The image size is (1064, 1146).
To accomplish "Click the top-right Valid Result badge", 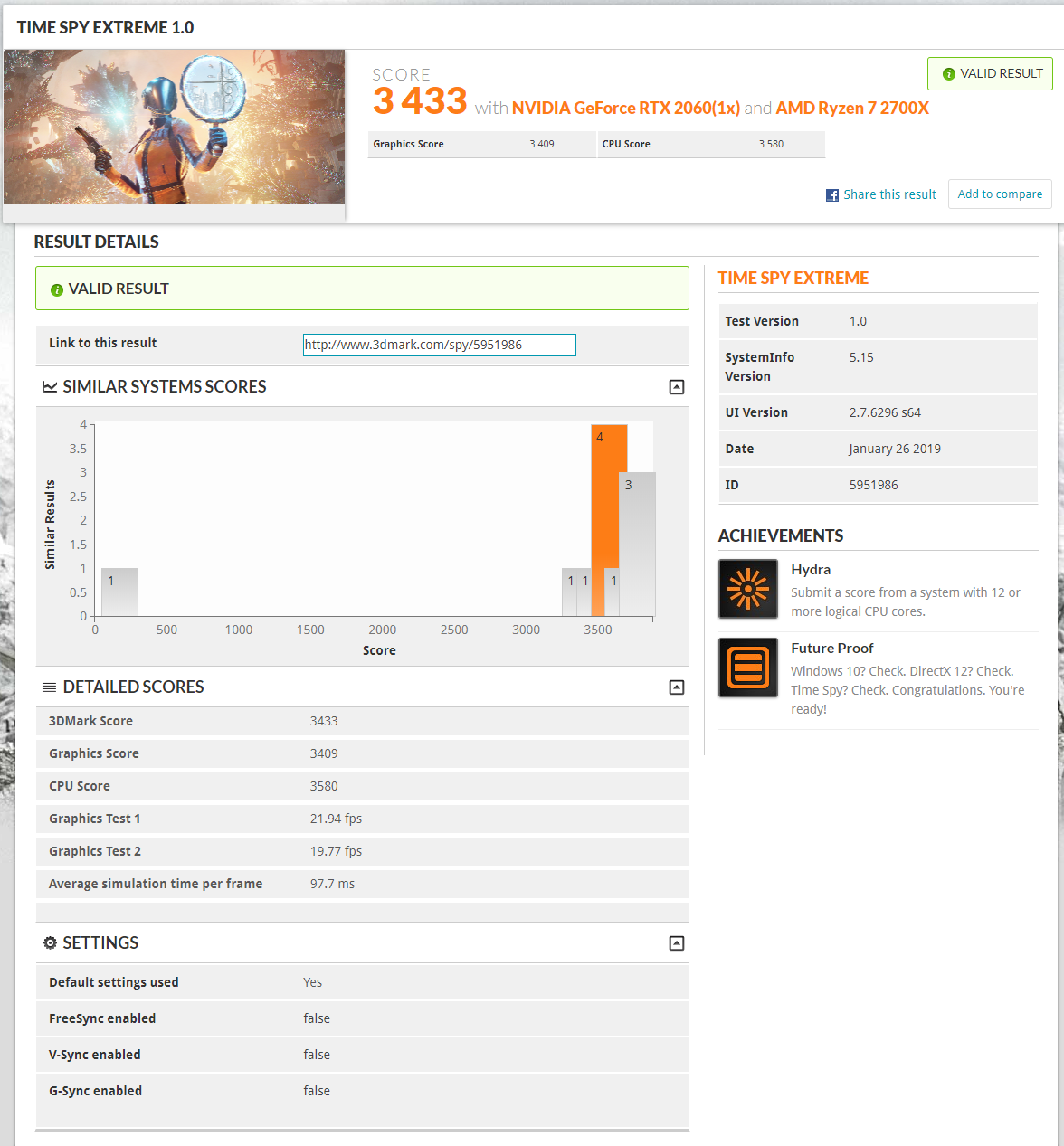I will tap(990, 74).
